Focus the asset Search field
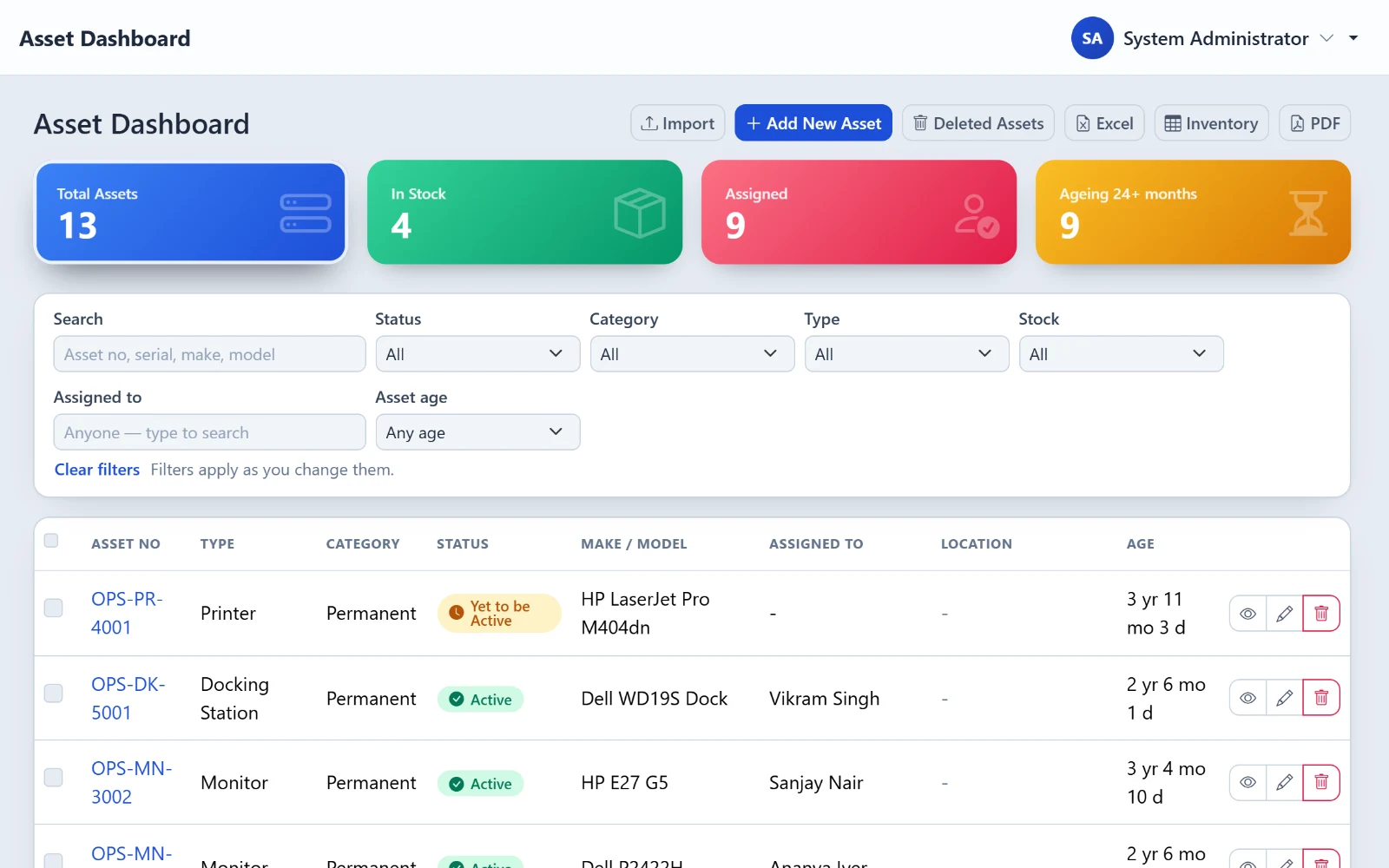 [x=209, y=354]
